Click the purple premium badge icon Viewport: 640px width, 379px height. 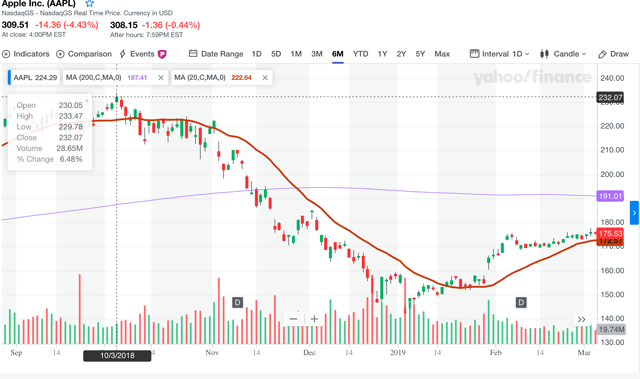162,54
